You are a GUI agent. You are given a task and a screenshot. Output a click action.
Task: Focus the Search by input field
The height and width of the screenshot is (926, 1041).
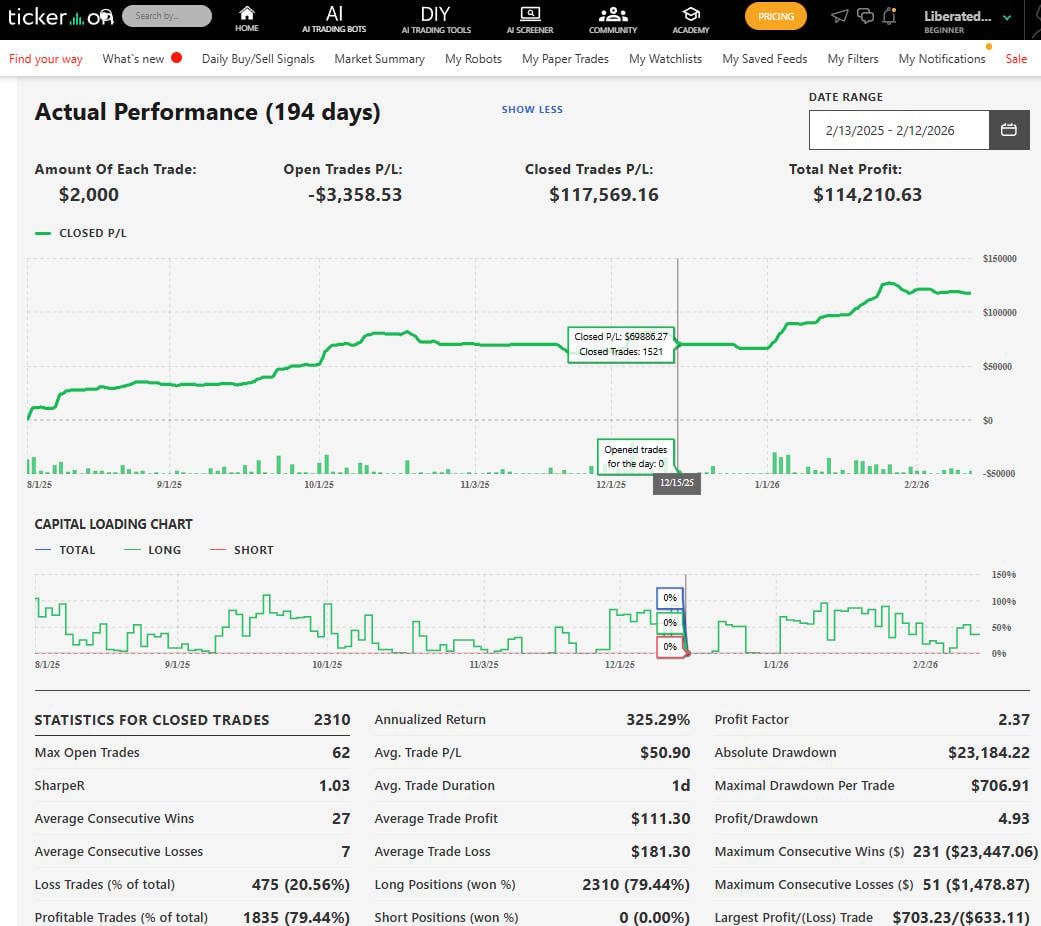(x=167, y=16)
